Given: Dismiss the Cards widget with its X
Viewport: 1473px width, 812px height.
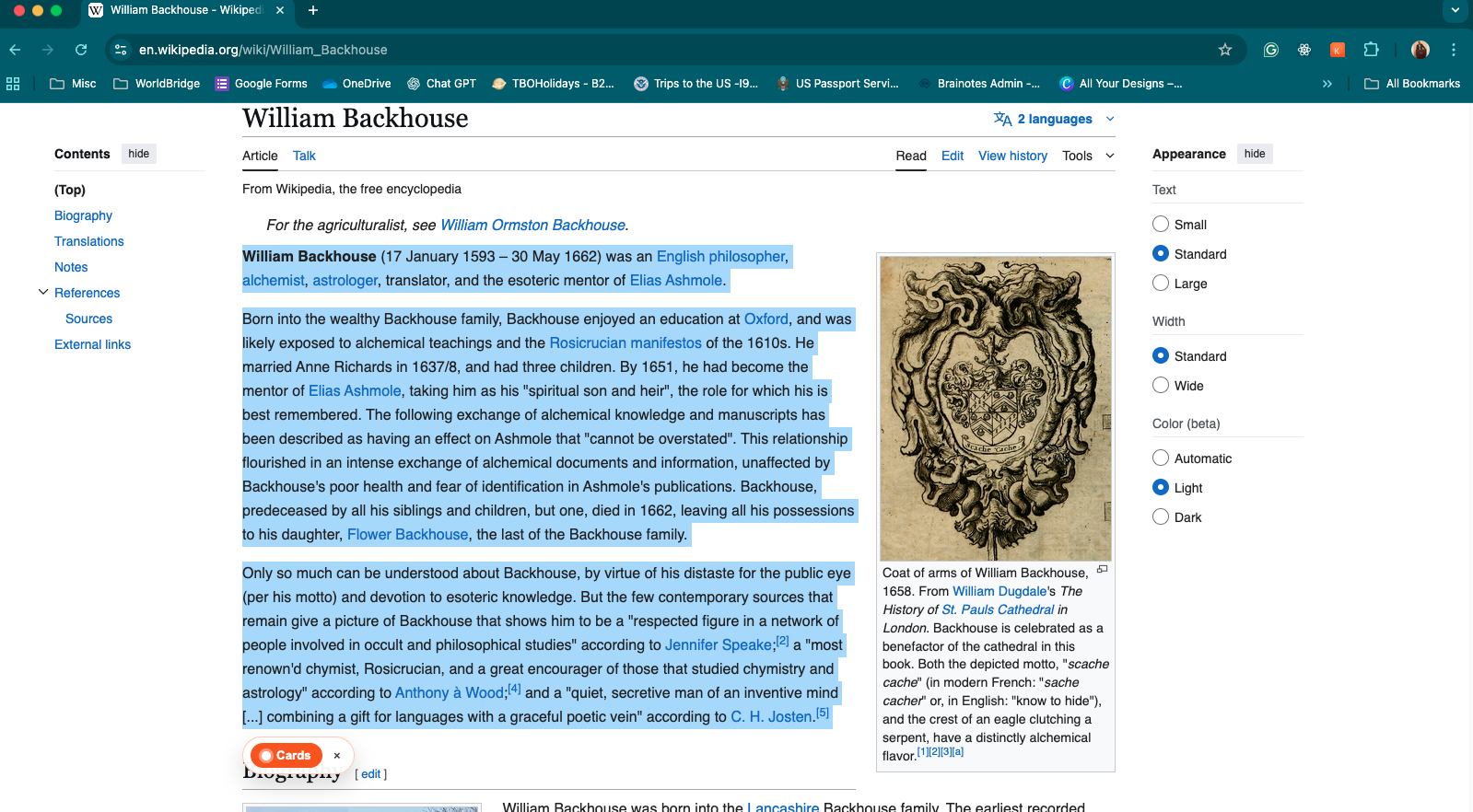Looking at the screenshot, I should point(337,756).
